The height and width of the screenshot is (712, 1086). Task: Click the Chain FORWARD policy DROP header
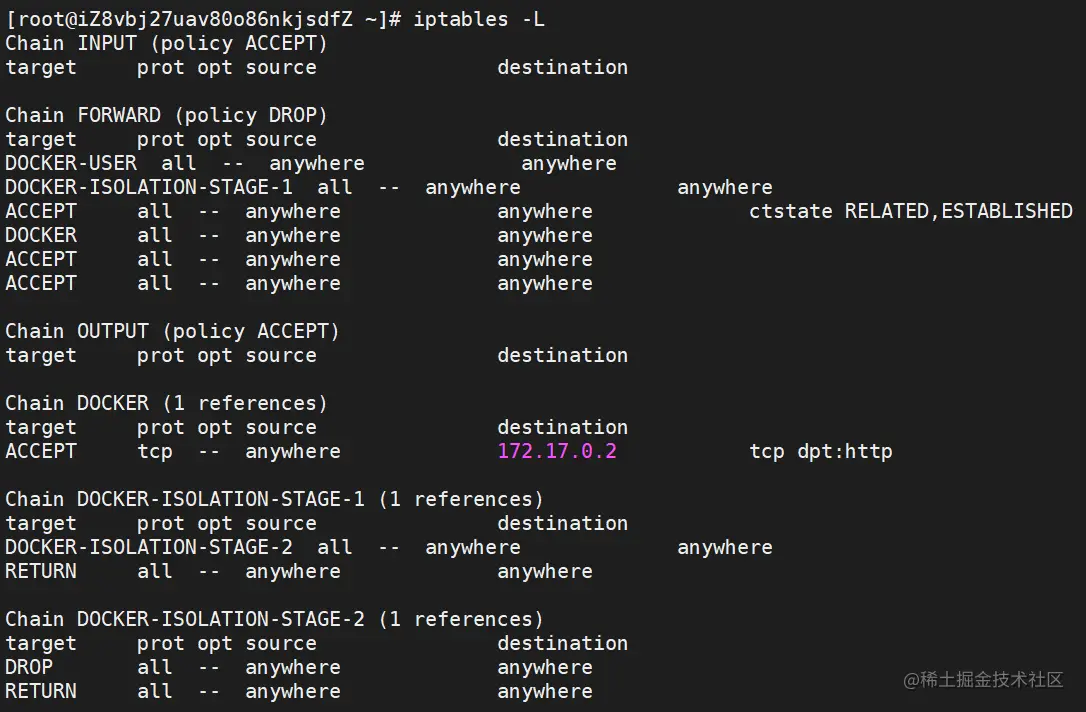(x=166, y=115)
